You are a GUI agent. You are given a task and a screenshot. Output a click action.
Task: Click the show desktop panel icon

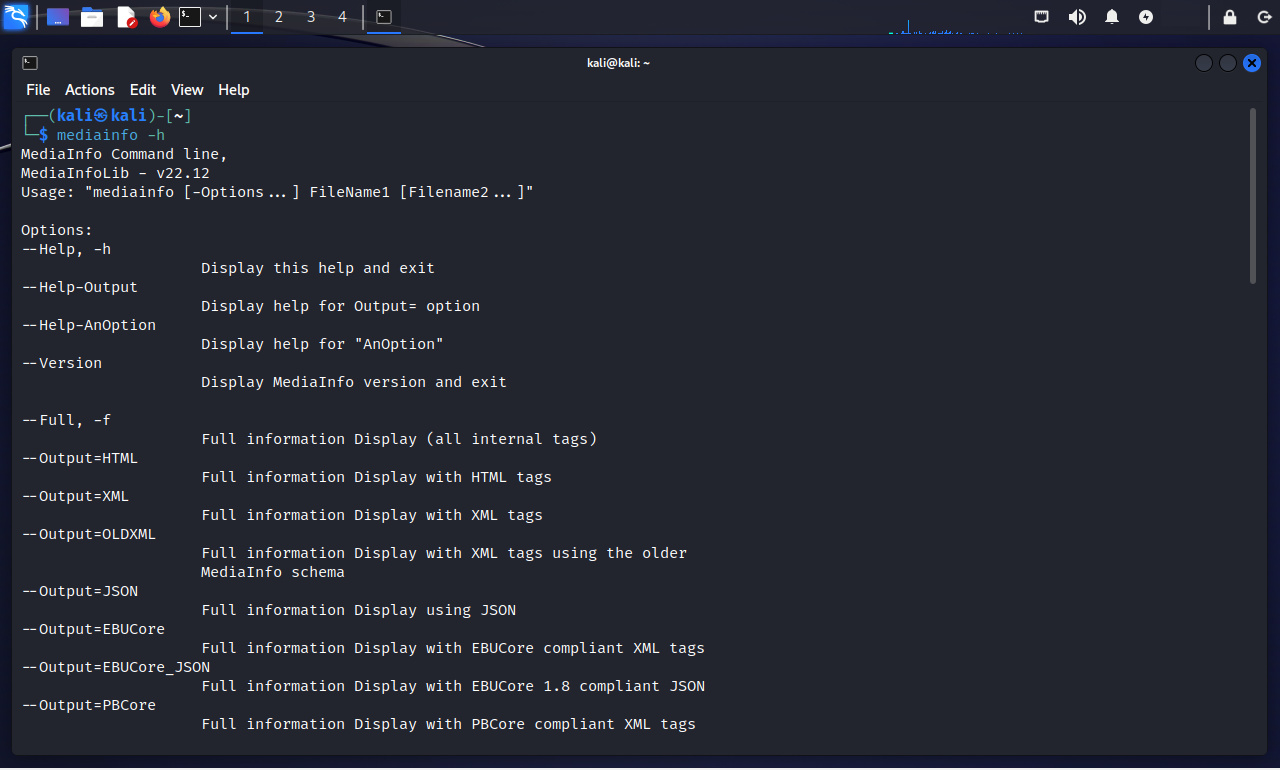pos(58,17)
